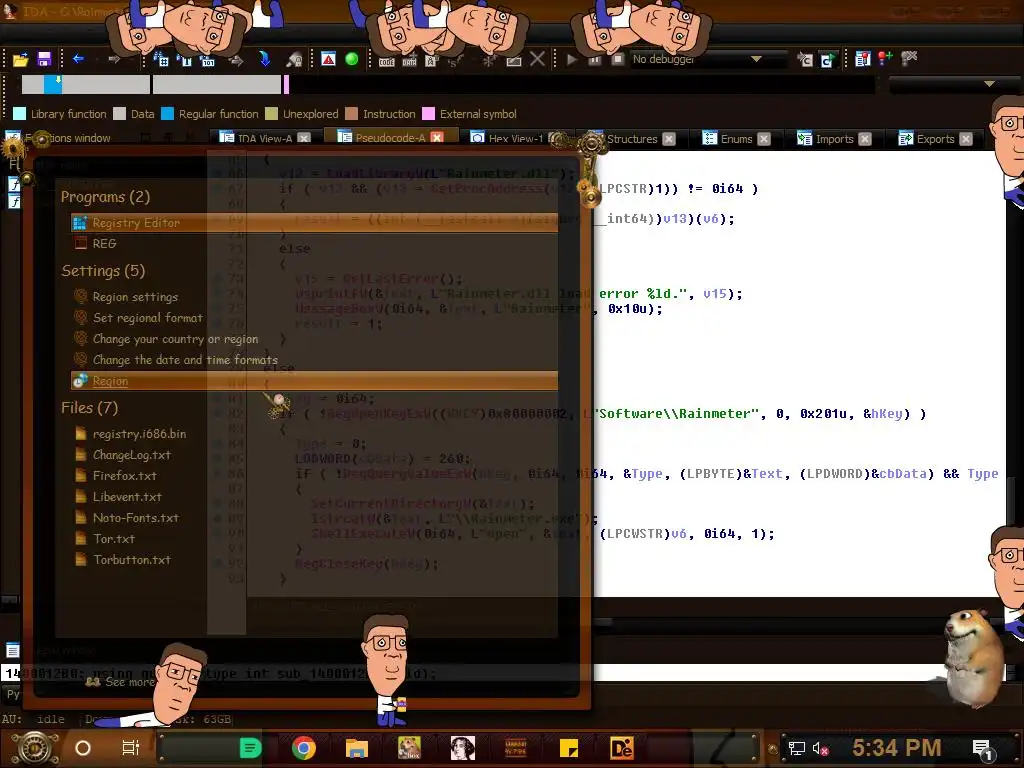Click the red warning triangle icon
The height and width of the screenshot is (768, 1024).
tap(328, 59)
